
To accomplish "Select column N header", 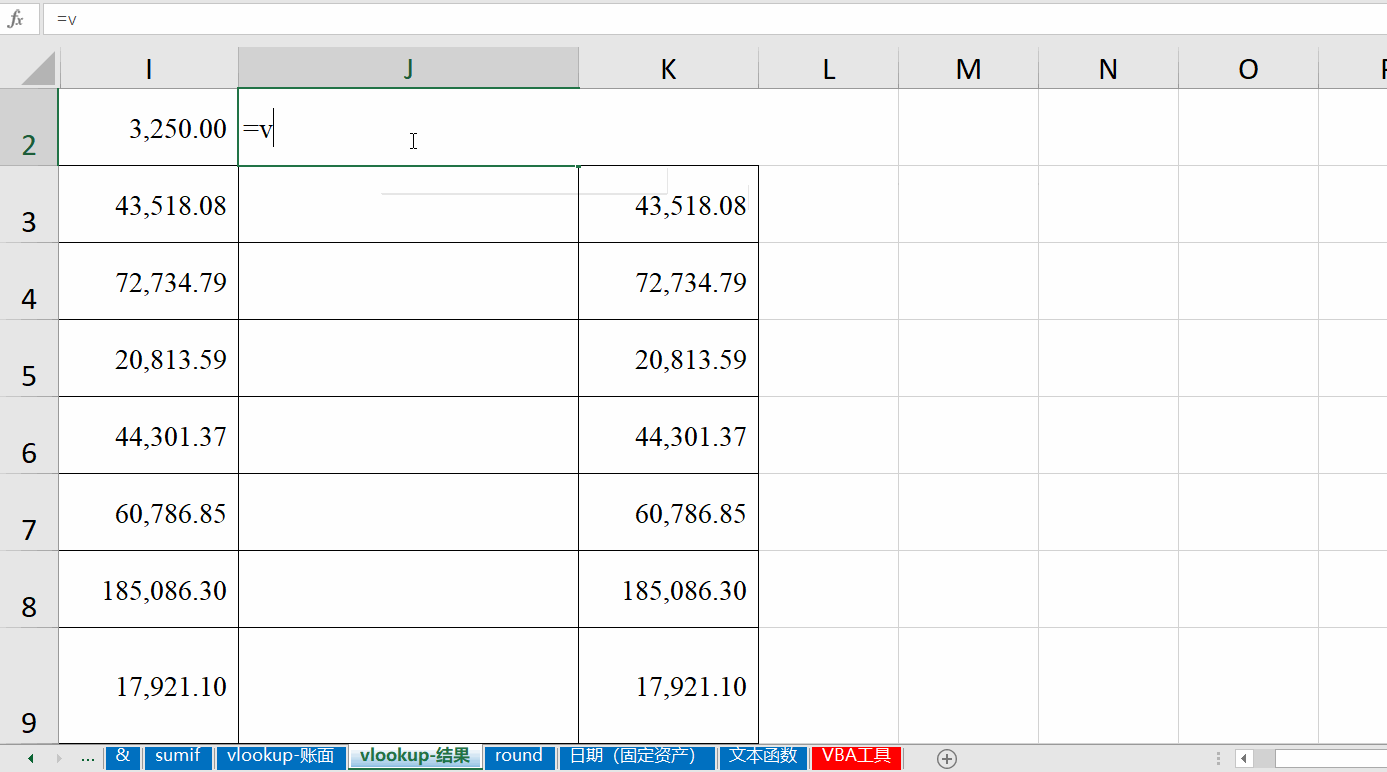I will click(1108, 69).
